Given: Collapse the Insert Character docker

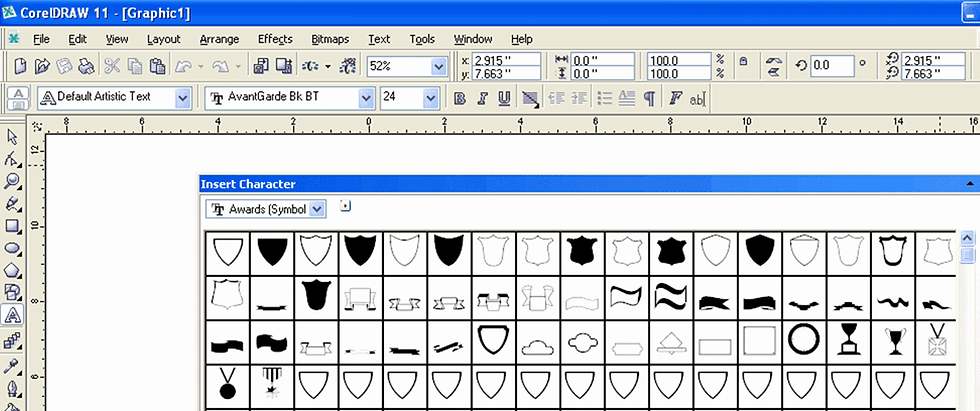Looking at the screenshot, I should coord(969,184).
